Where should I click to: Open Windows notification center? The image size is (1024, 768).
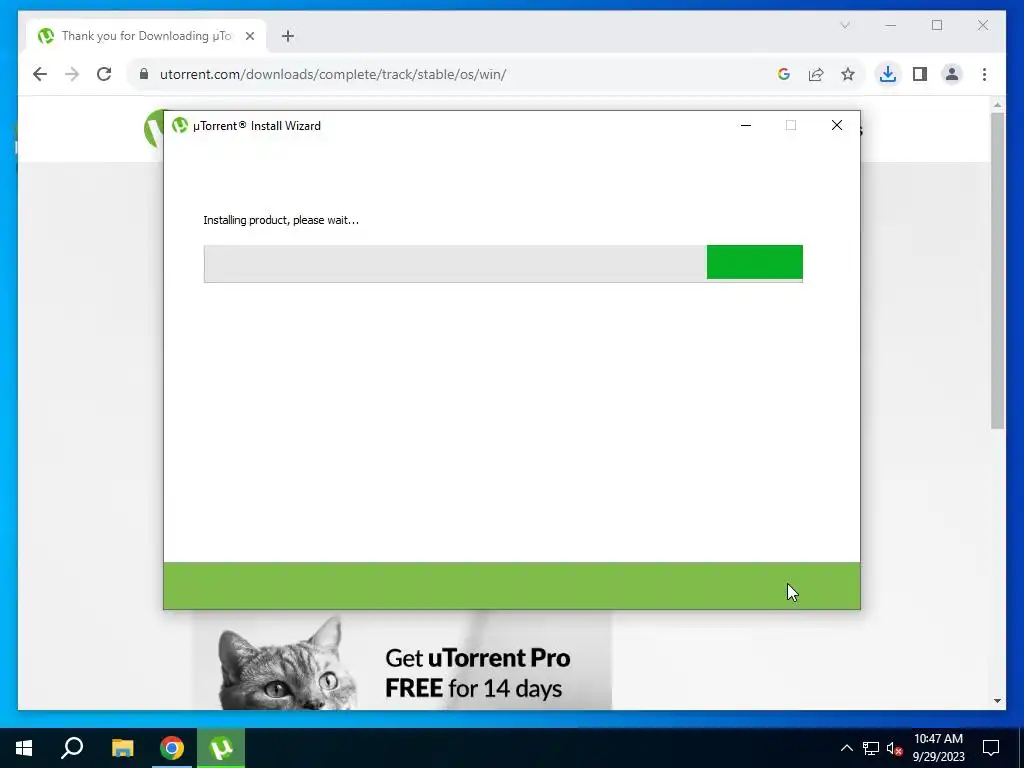[991, 748]
